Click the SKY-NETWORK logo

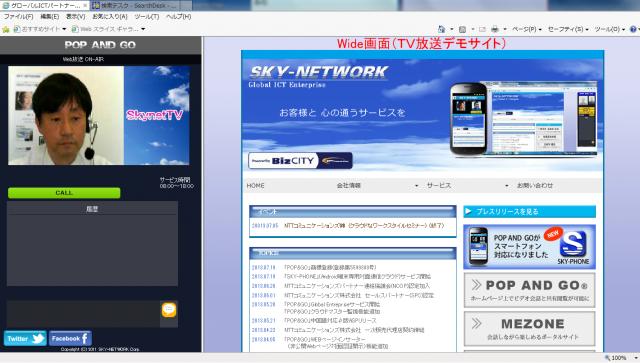pos(319,72)
